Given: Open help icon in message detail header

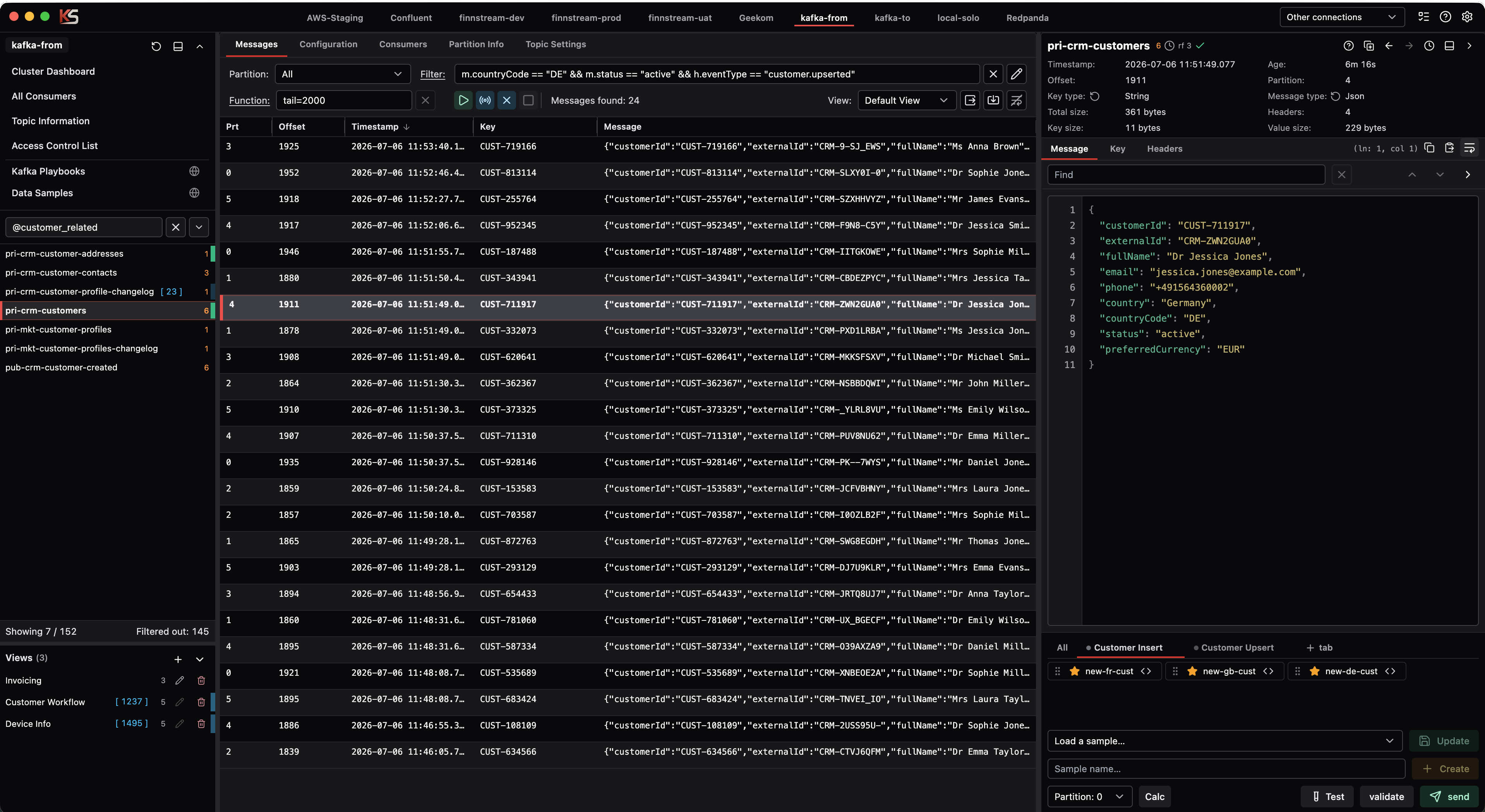Looking at the screenshot, I should 1348,46.
